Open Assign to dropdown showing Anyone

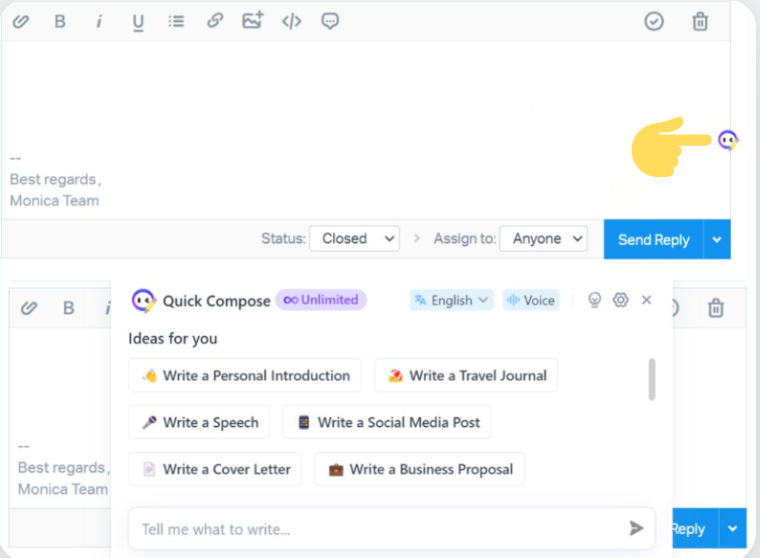pyautogui.click(x=543, y=239)
